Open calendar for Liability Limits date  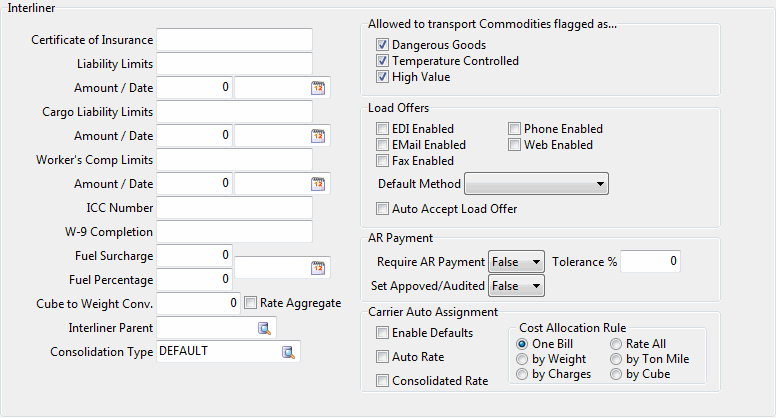point(319,88)
